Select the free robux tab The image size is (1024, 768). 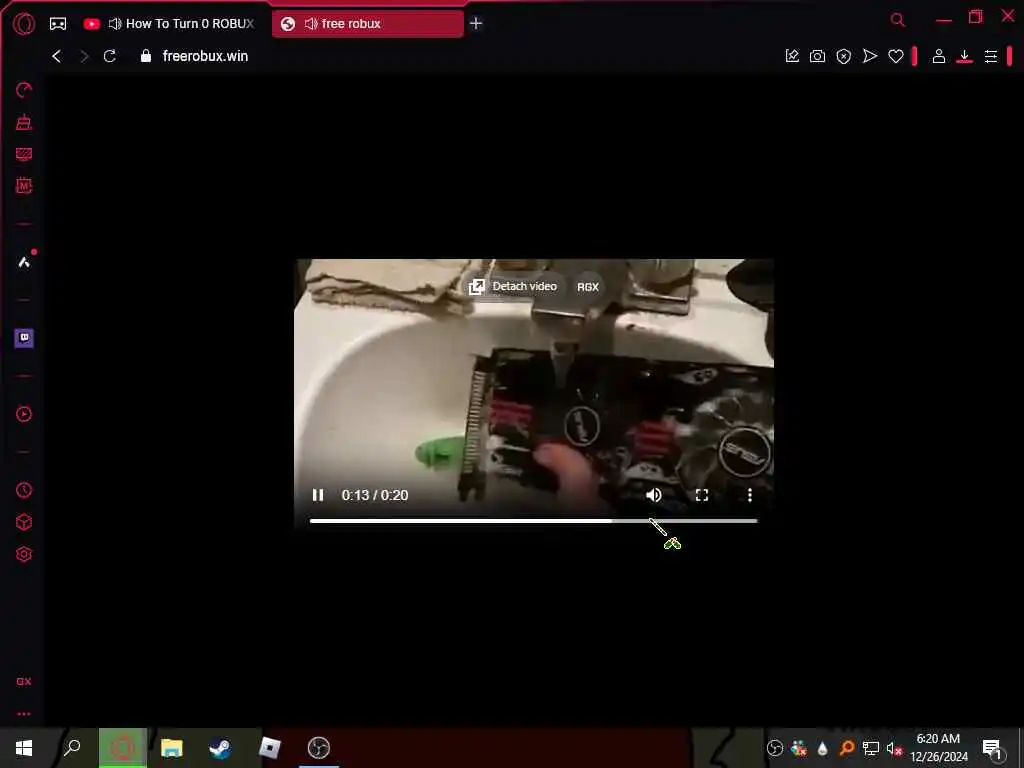(x=368, y=24)
